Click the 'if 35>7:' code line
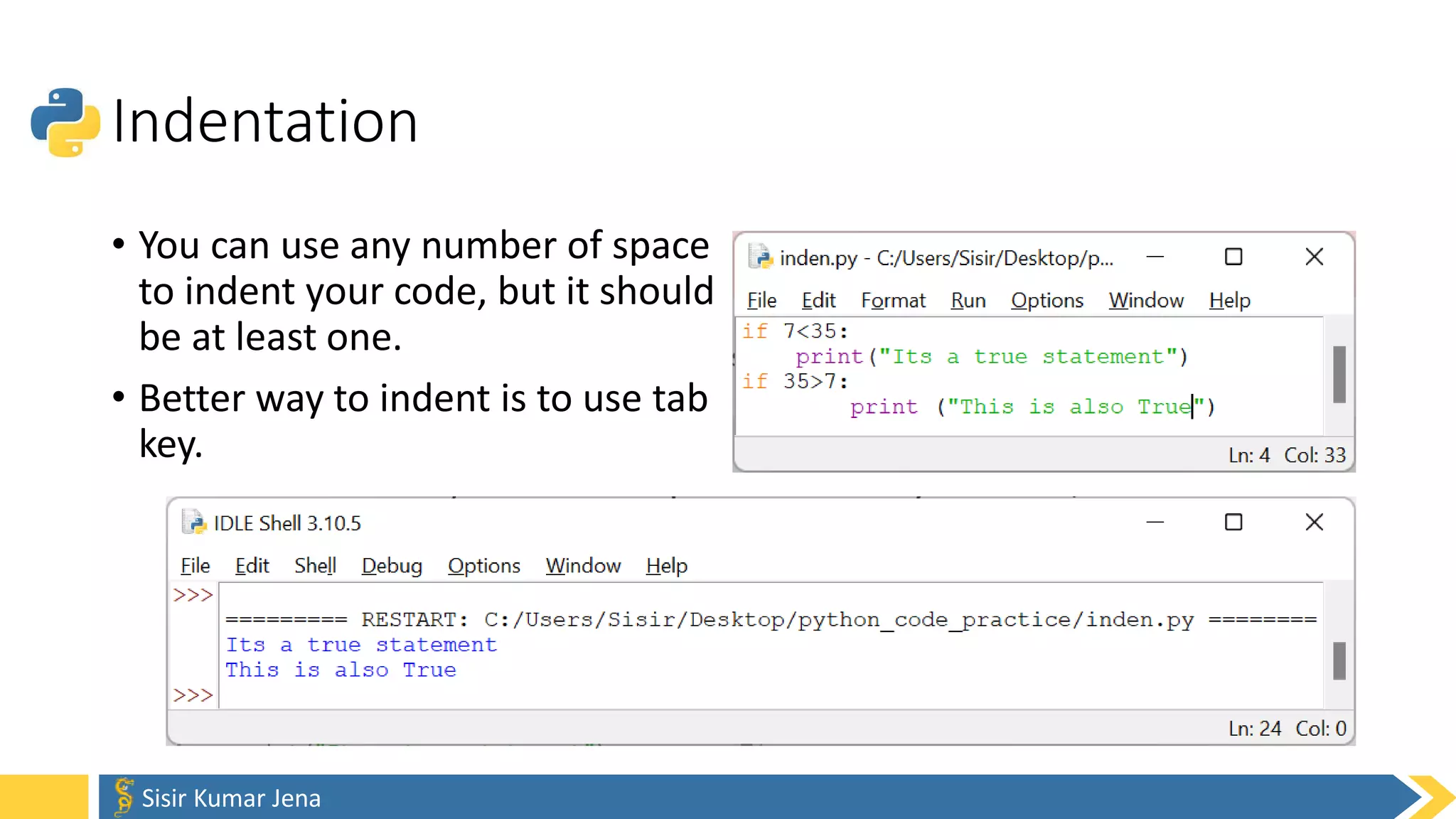Viewport: 1456px width, 819px height. (x=795, y=382)
